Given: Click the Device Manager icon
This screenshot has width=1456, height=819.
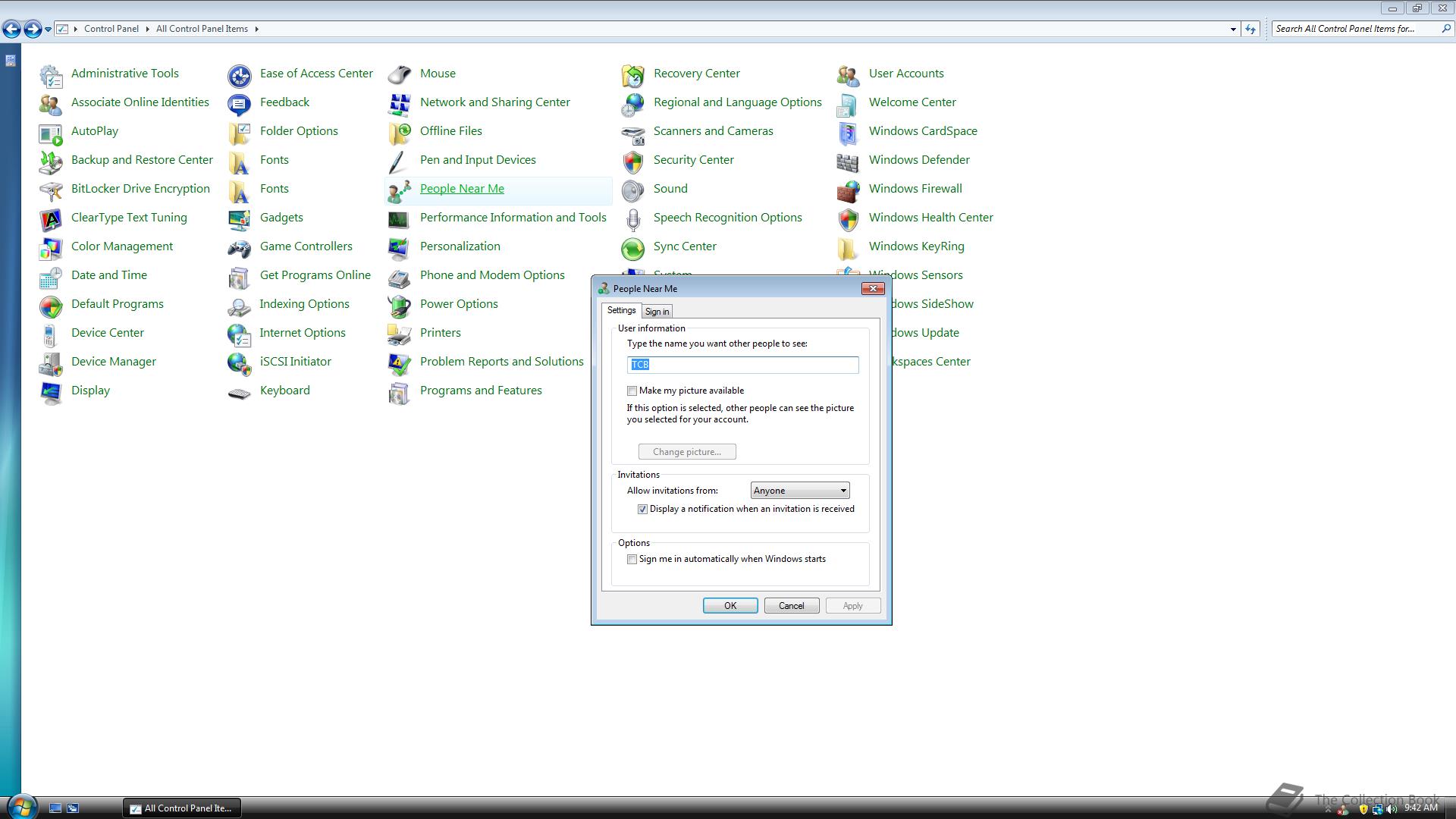Looking at the screenshot, I should 51,363.
